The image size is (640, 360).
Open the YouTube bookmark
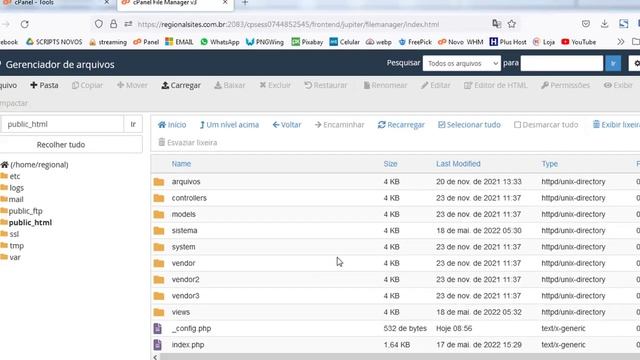click(579, 42)
